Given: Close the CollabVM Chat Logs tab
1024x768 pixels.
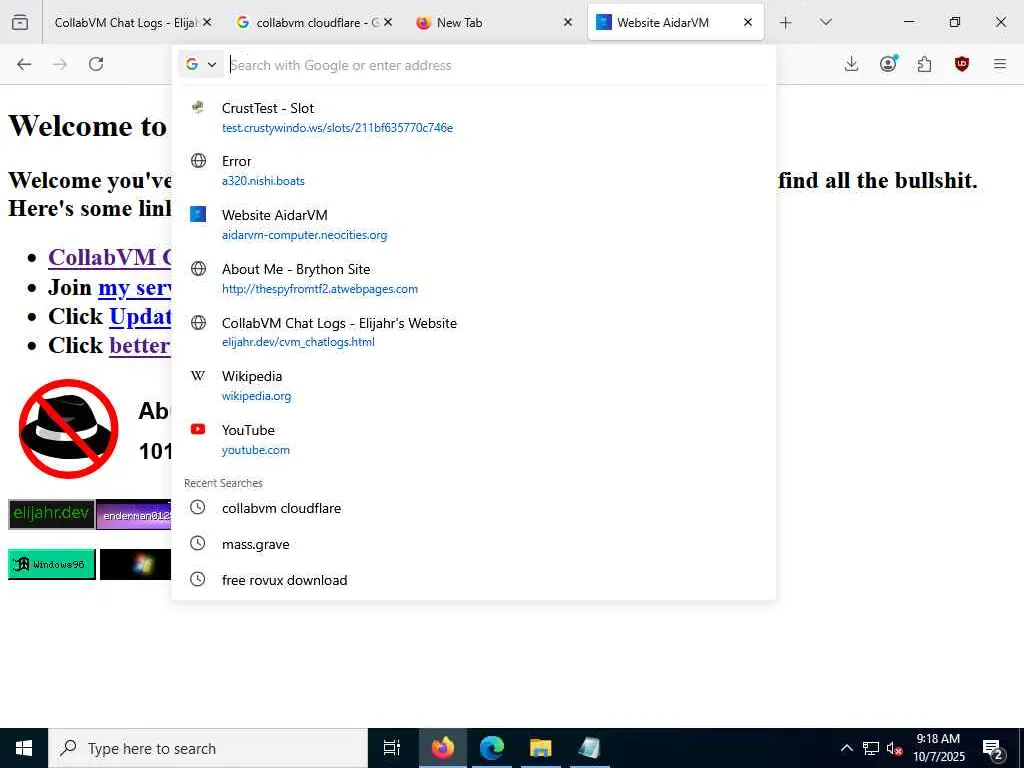Looking at the screenshot, I should [x=207, y=22].
